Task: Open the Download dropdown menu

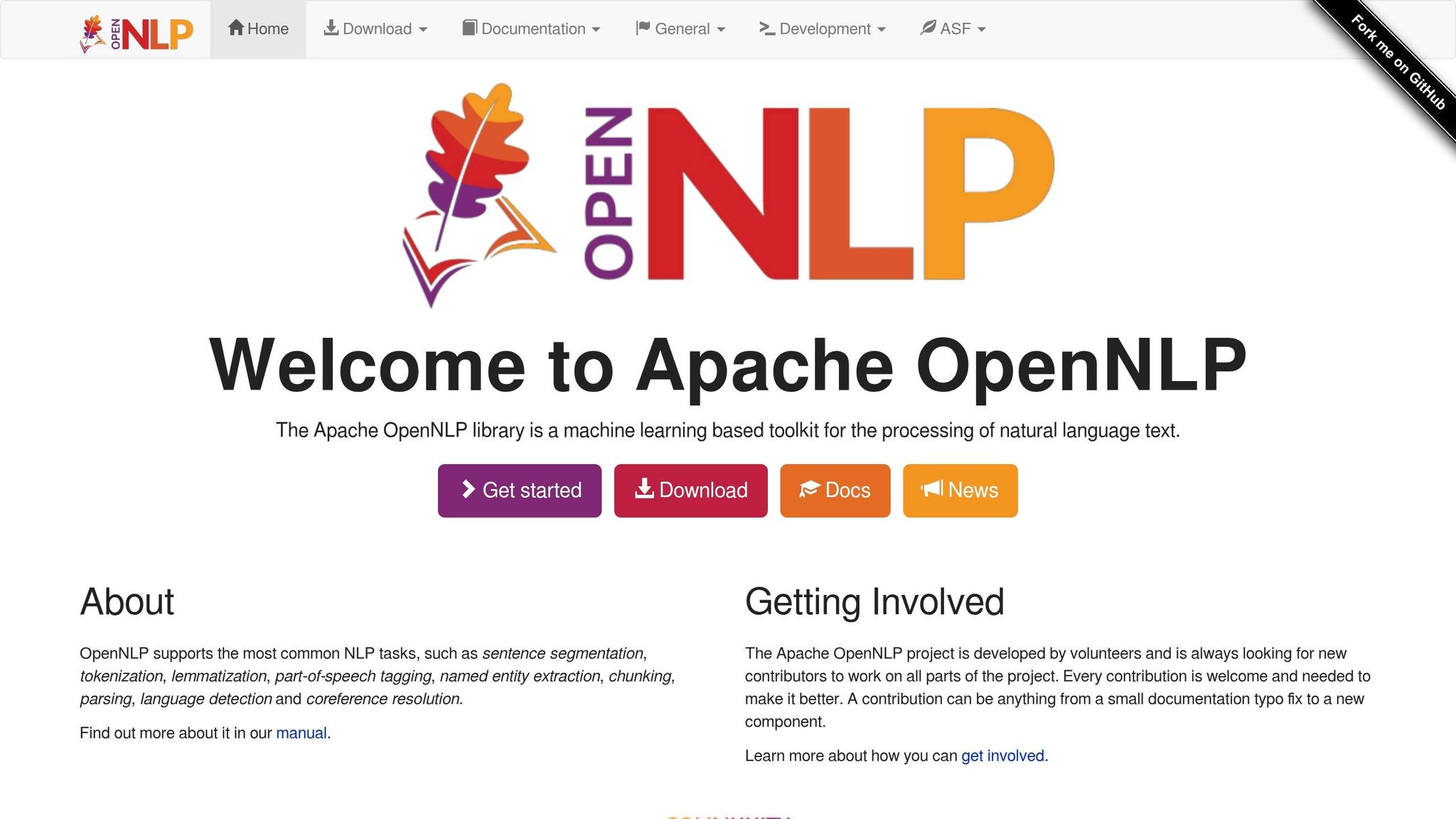Action: point(375,28)
